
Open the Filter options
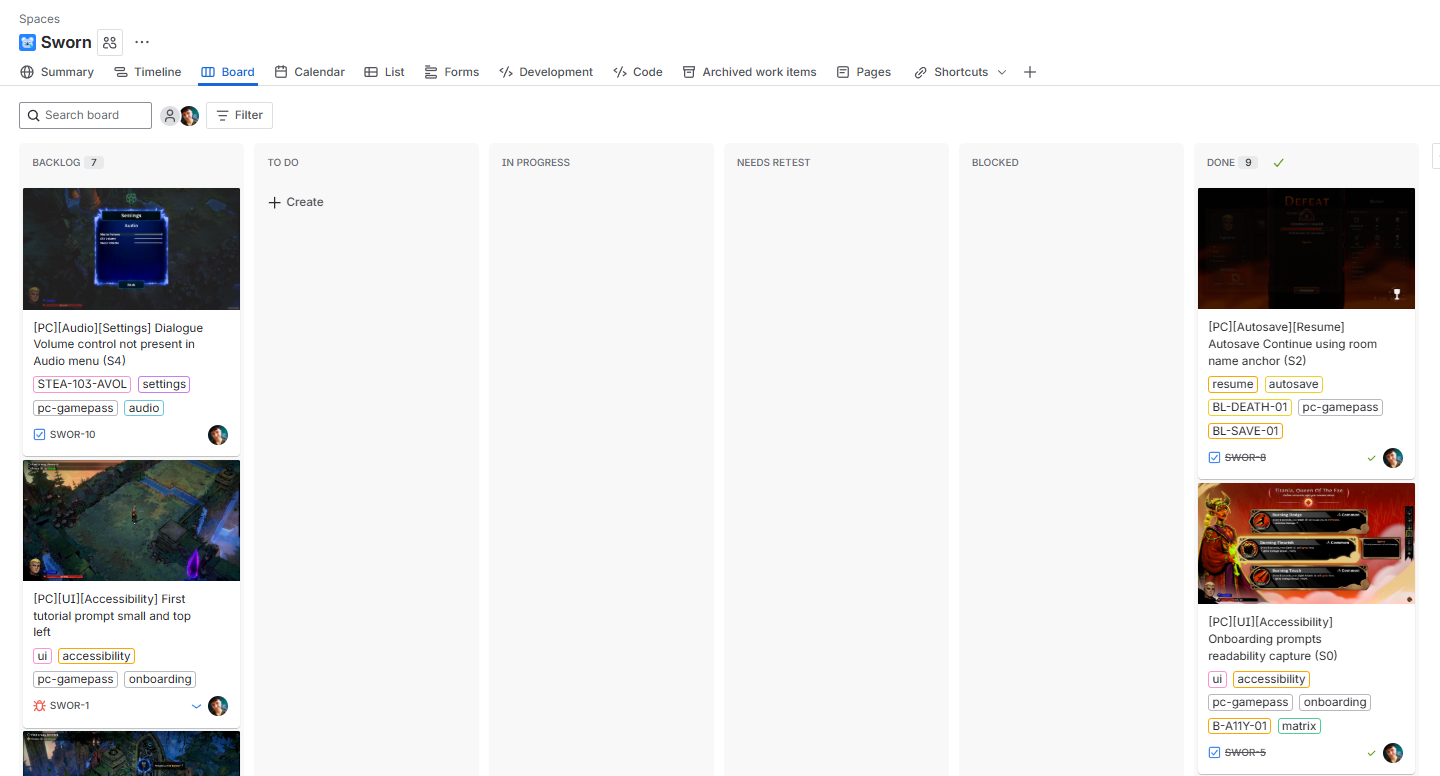(239, 116)
